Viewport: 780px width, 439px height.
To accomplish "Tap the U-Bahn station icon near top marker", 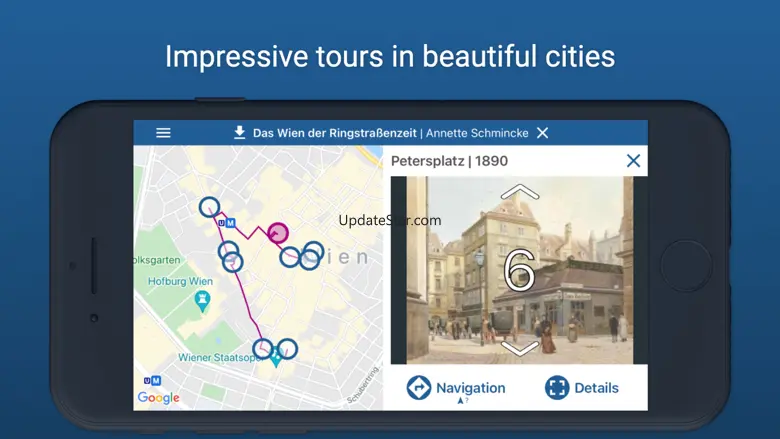I will (x=228, y=223).
